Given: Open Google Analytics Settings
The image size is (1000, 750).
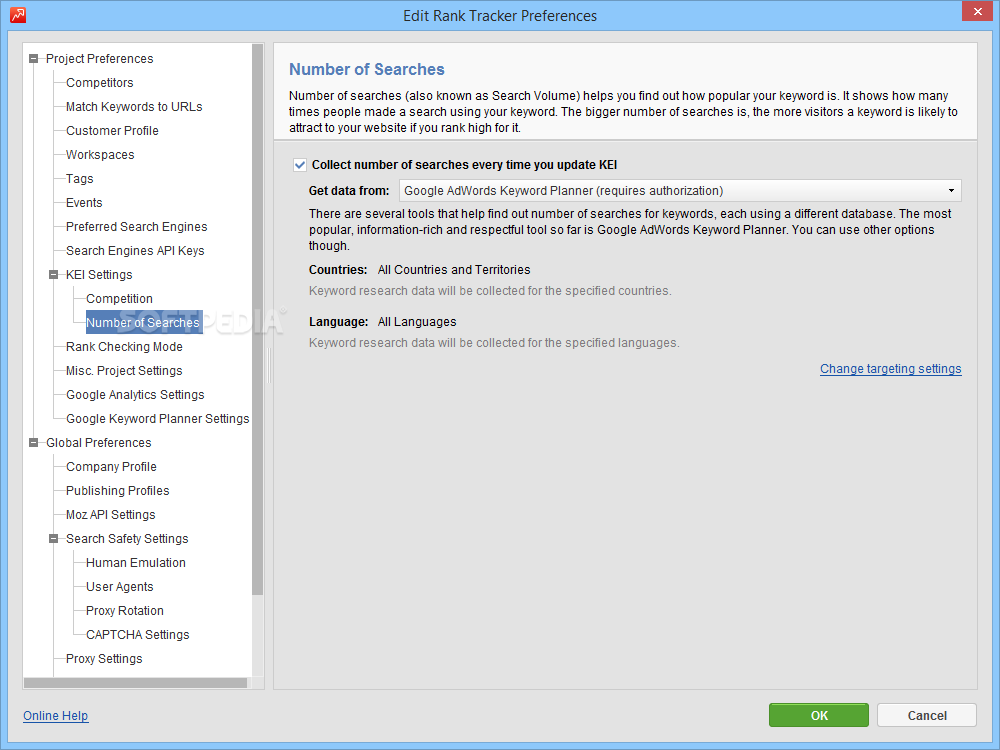Looking at the screenshot, I should tap(135, 395).
